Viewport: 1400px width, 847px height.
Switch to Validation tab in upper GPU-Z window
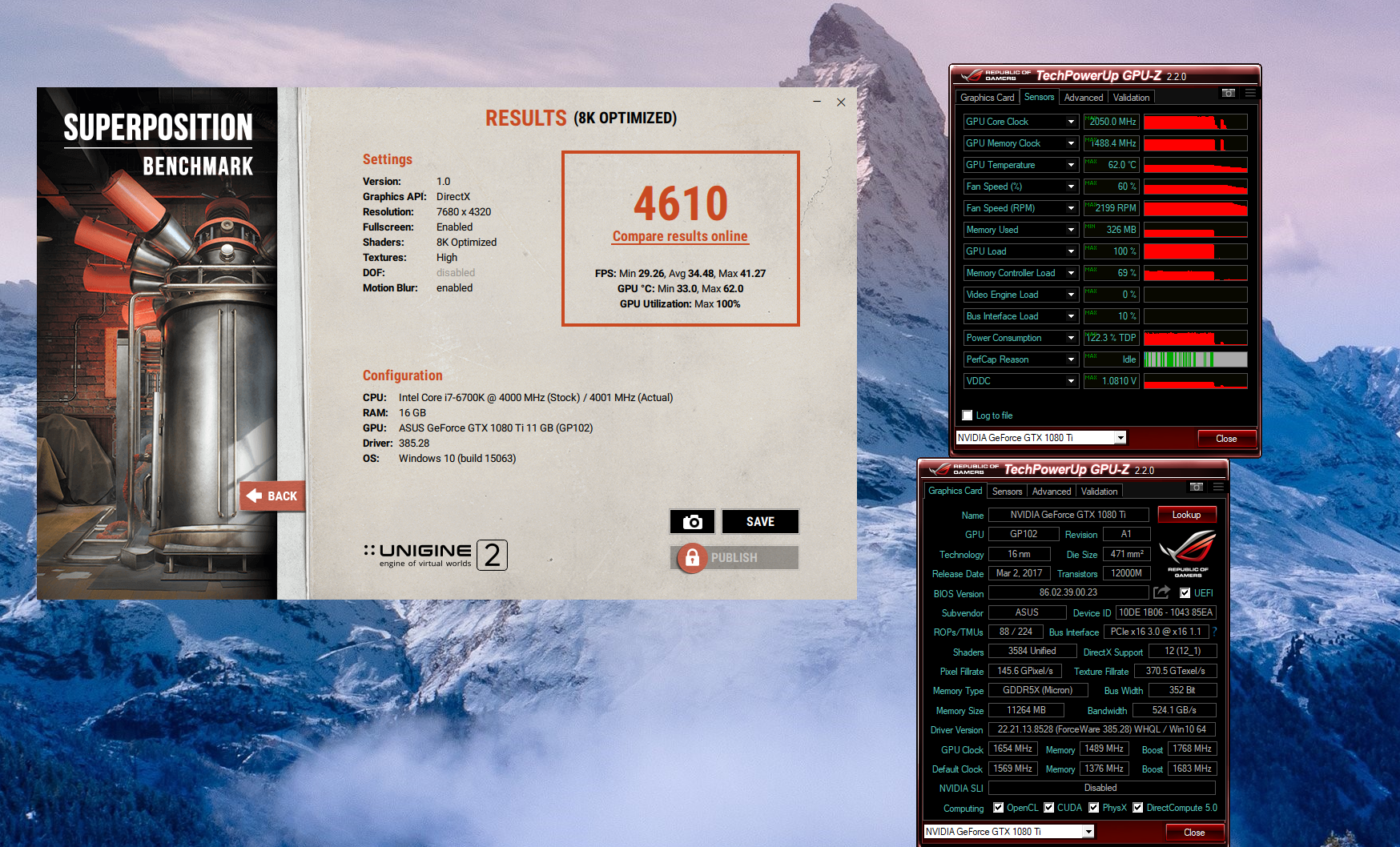pyautogui.click(x=1131, y=98)
